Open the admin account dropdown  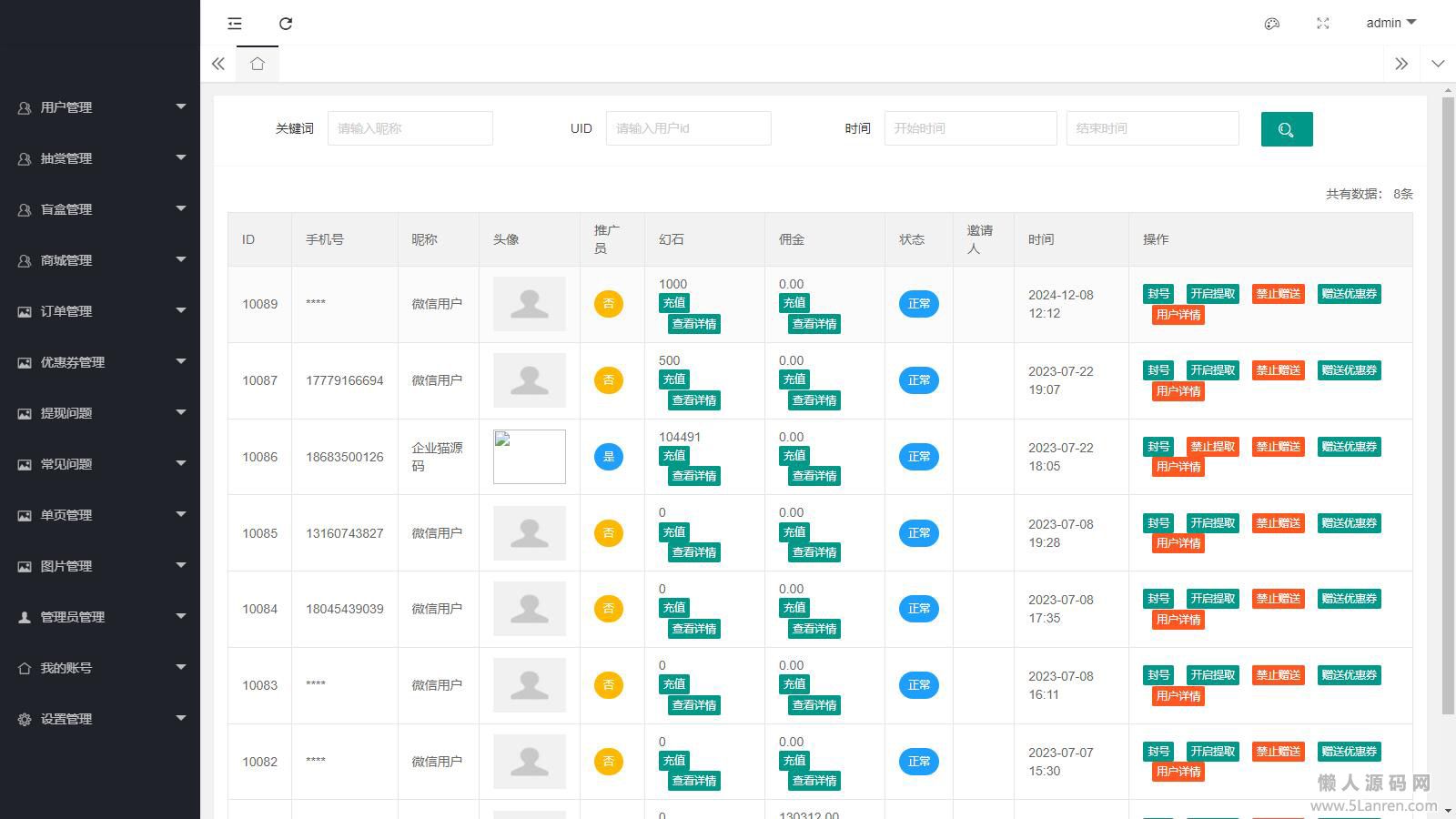click(1390, 23)
